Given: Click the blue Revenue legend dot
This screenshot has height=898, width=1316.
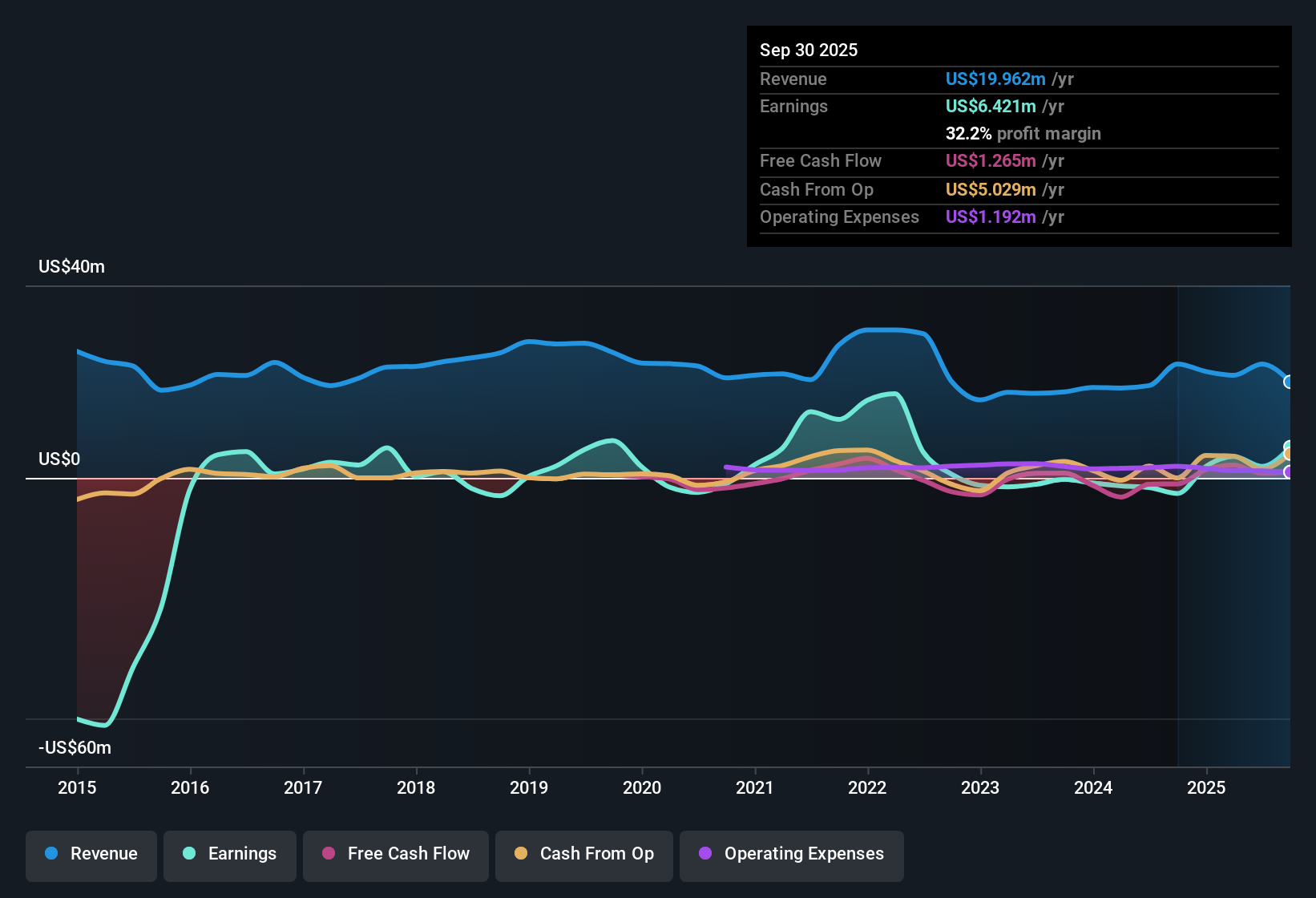Looking at the screenshot, I should click(x=50, y=854).
